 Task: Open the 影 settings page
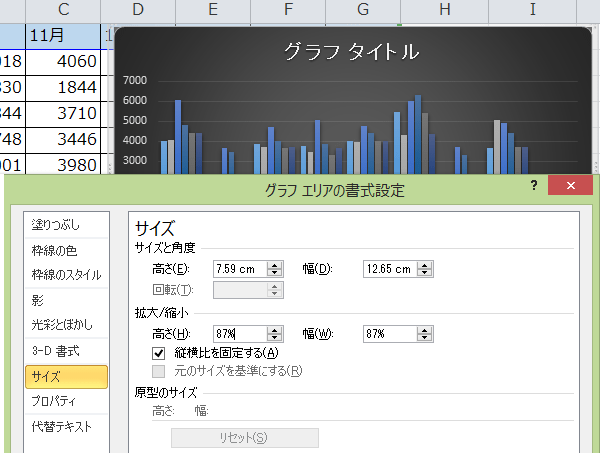click(38, 300)
